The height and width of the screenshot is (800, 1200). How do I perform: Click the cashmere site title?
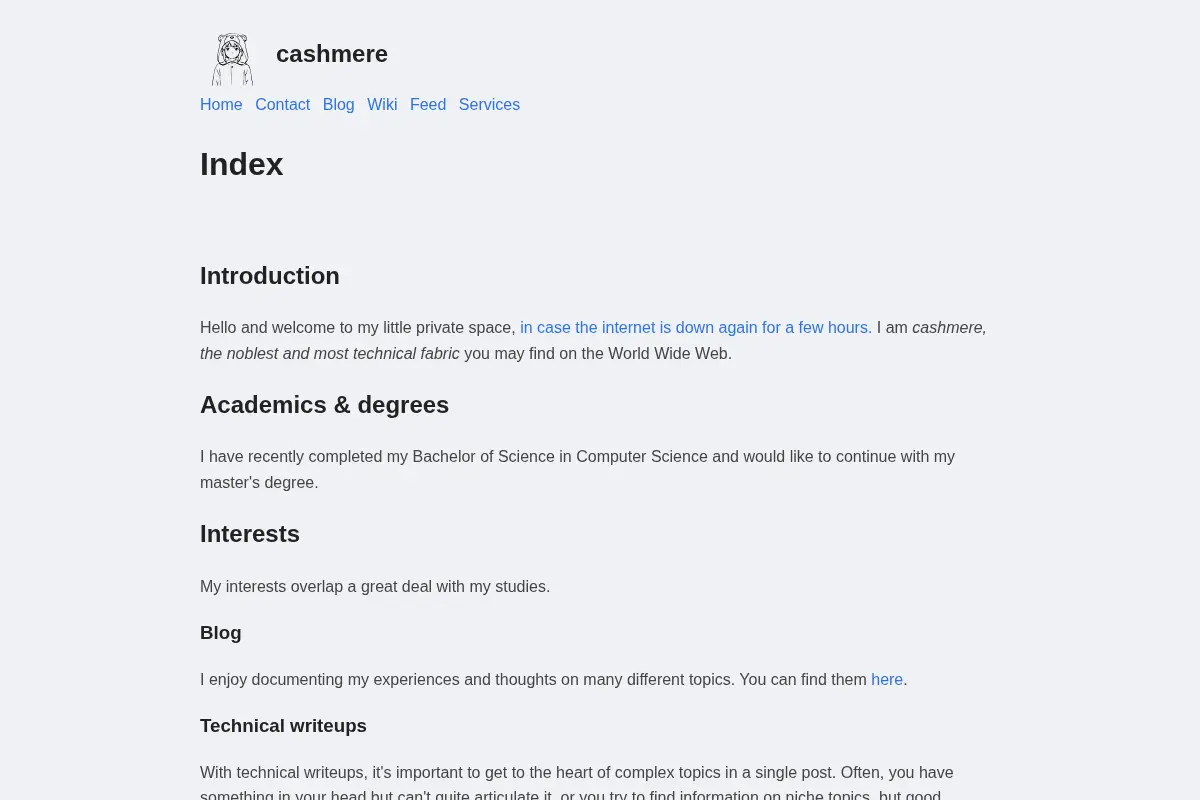click(x=332, y=54)
